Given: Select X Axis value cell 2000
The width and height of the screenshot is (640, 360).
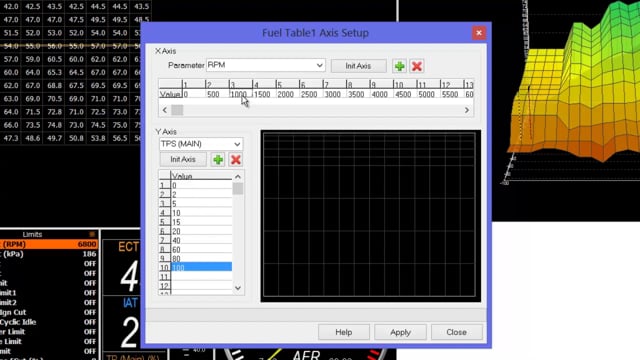Looking at the screenshot, I should point(287,94).
